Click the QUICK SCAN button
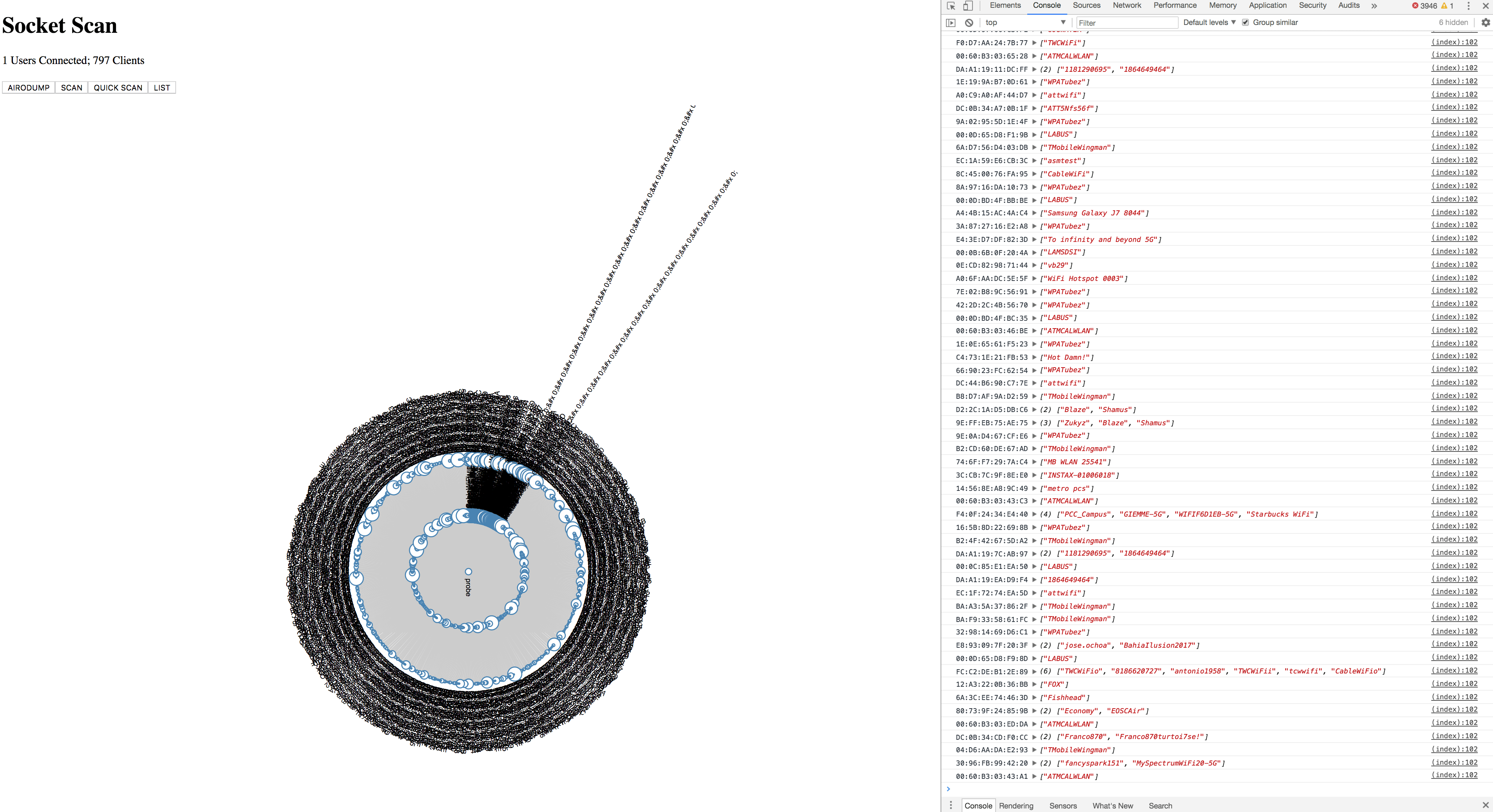Screen dimensions: 1493x812 (118, 87)
